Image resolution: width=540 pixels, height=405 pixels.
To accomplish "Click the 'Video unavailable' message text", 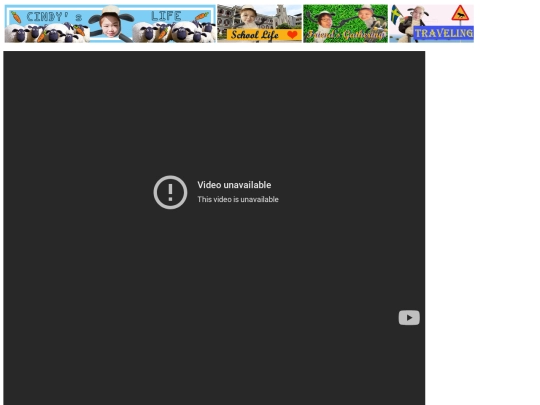I will 234,185.
